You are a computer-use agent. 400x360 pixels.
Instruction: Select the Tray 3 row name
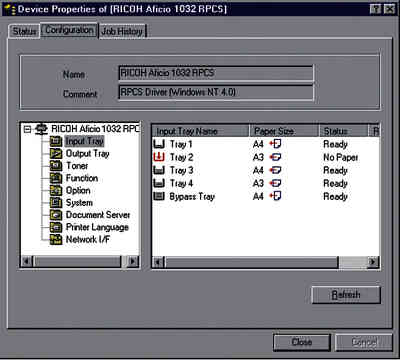pos(181,170)
